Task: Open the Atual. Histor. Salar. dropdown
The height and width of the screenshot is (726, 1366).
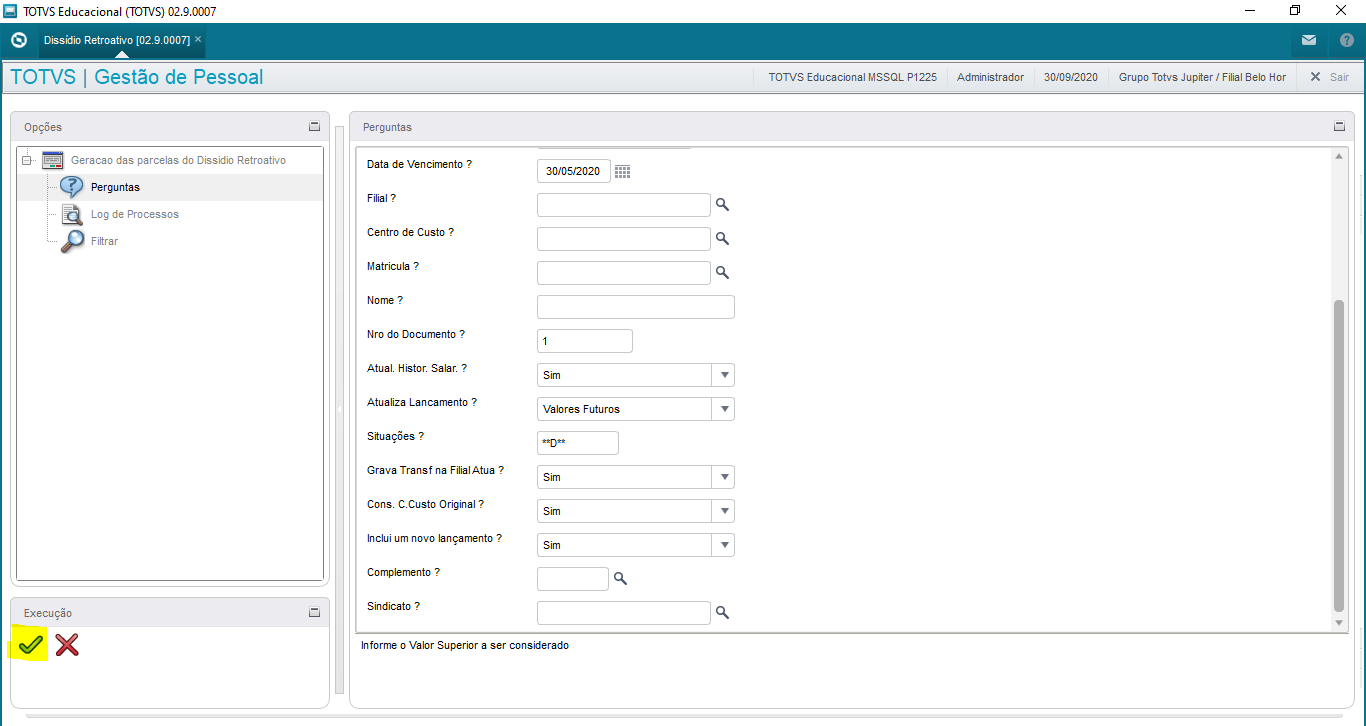Action: pos(723,375)
